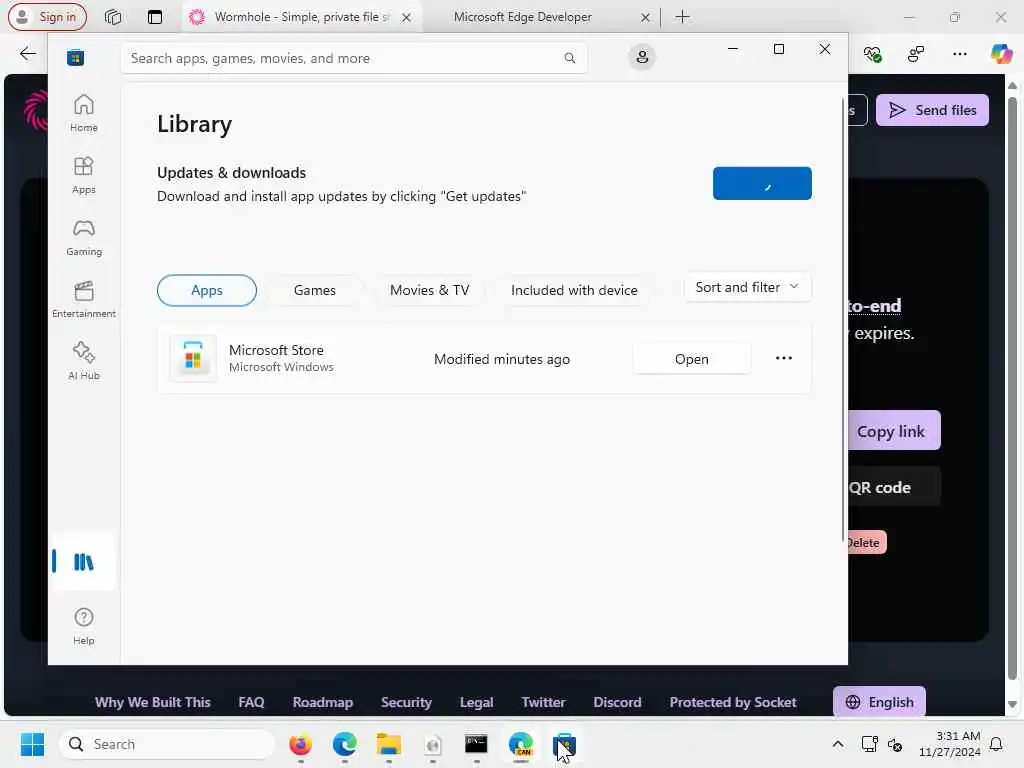Click the Edge page vertical scrollbar
Screen dimensions: 1024x768
coord(1012,389)
